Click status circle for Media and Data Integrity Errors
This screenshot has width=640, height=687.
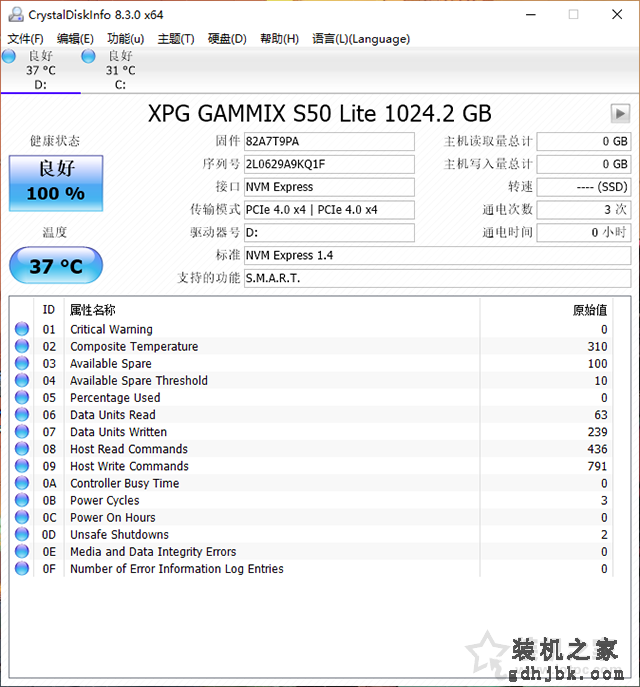22,551
